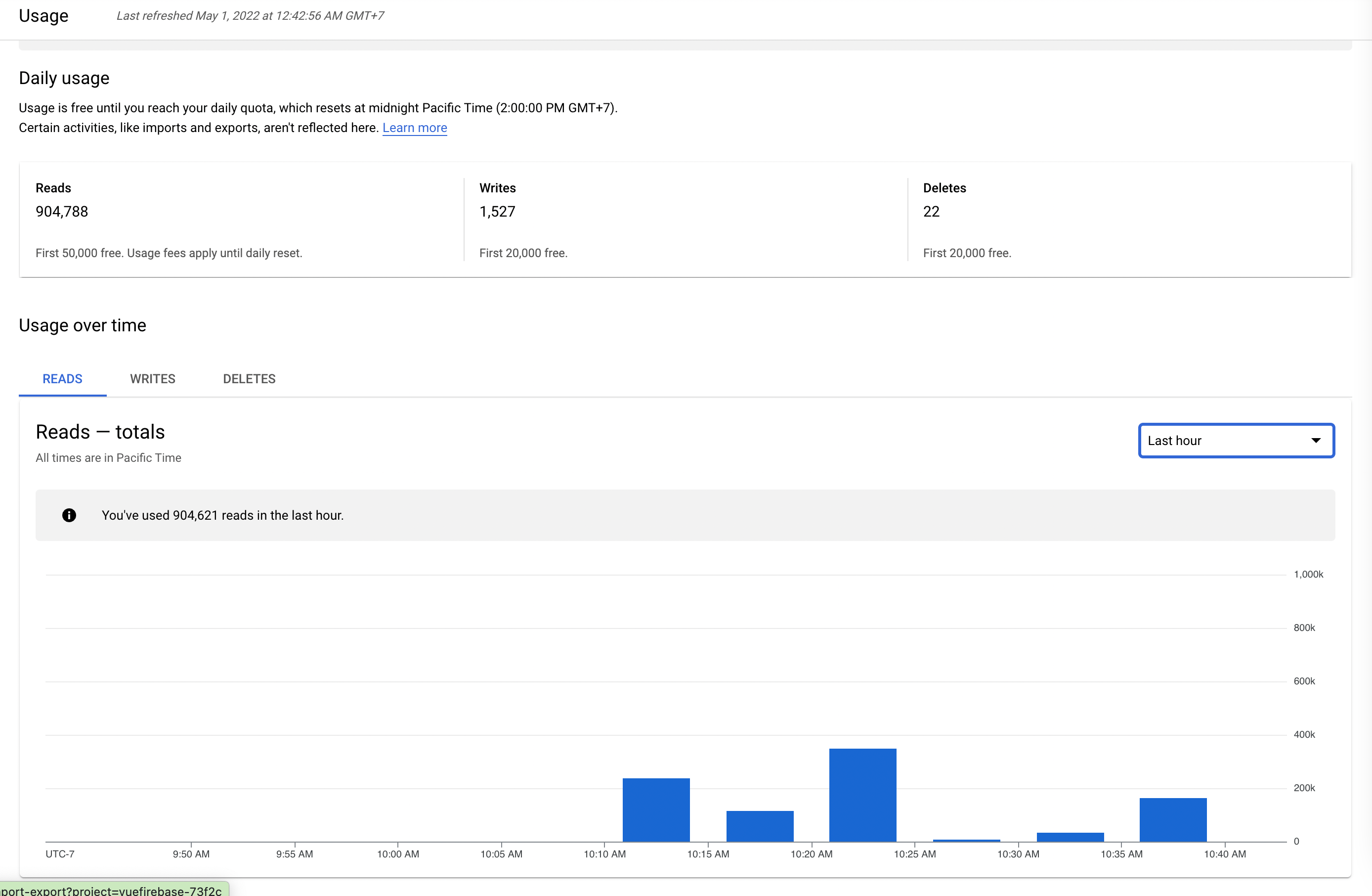1372x896 pixels.
Task: Click 'All times are in Pacific Time' note
Action: [x=108, y=458]
